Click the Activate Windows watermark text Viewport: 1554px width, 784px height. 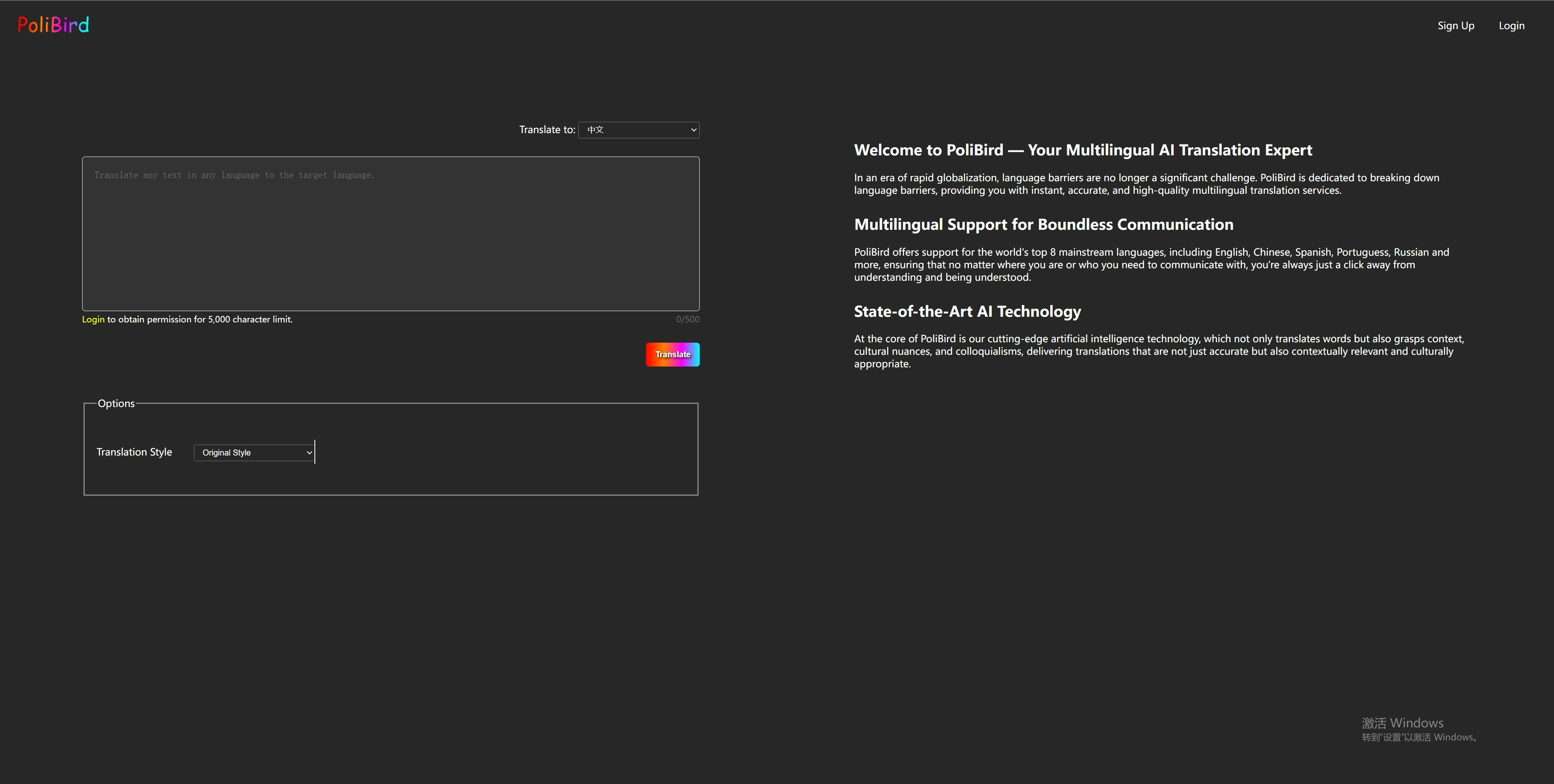click(1402, 723)
